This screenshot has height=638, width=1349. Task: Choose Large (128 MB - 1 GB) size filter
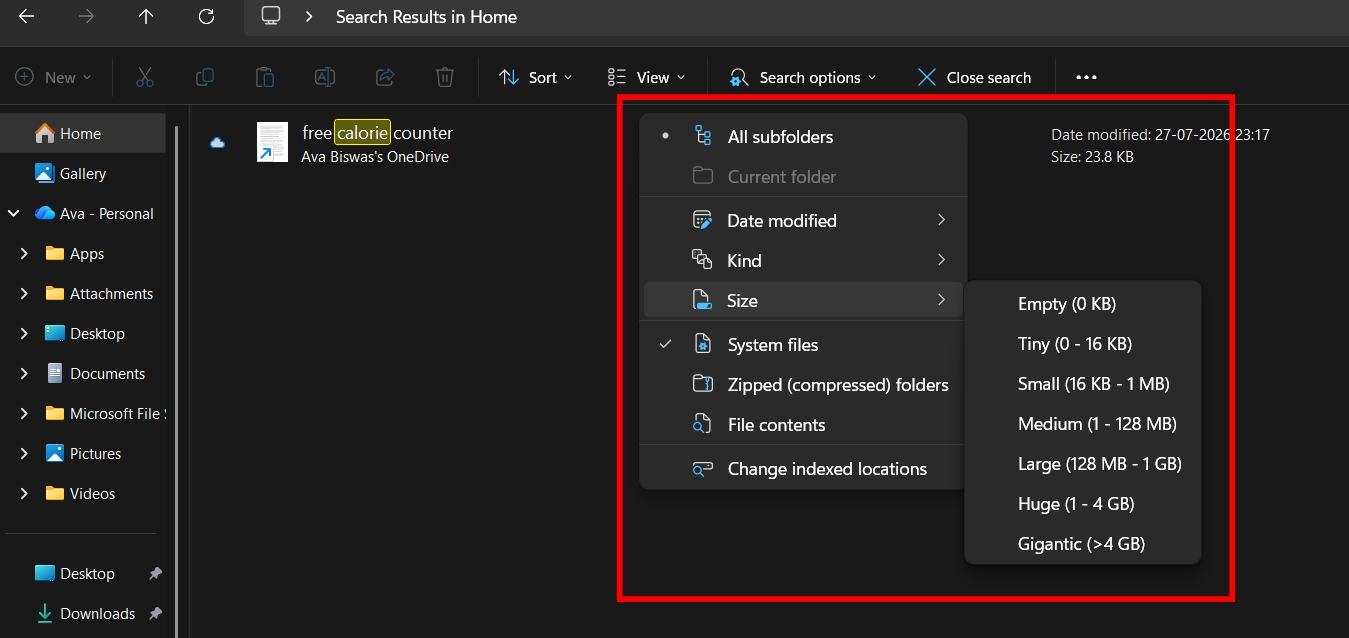tap(1083, 464)
